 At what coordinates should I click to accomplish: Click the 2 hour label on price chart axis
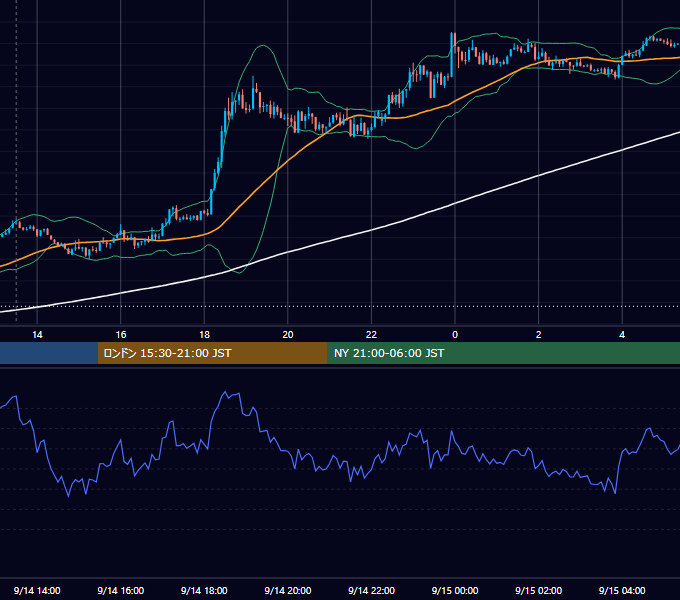539,335
